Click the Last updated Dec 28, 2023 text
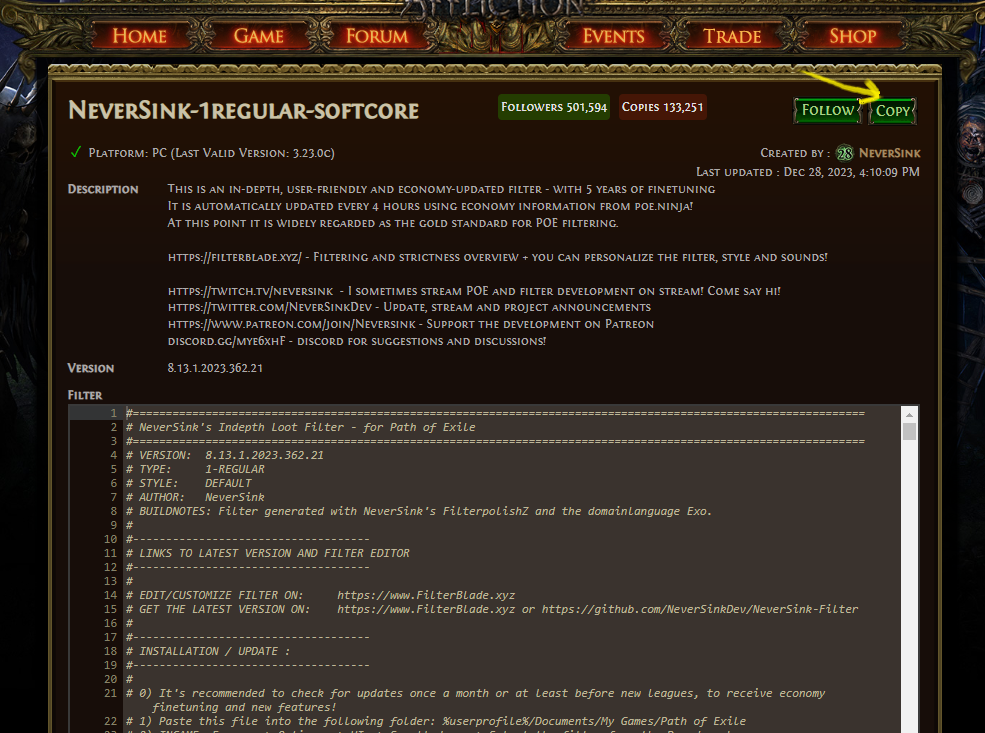The width and height of the screenshot is (985, 733). coord(808,172)
